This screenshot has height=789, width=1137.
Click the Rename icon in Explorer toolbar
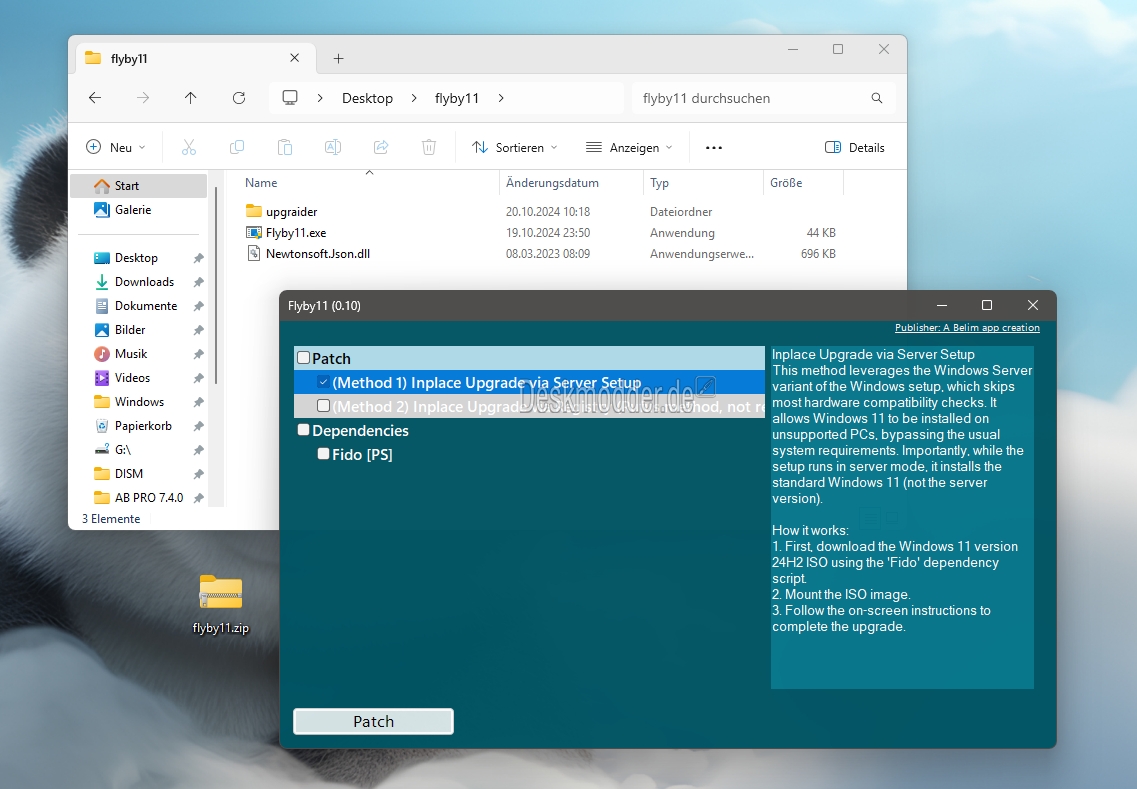(333, 147)
